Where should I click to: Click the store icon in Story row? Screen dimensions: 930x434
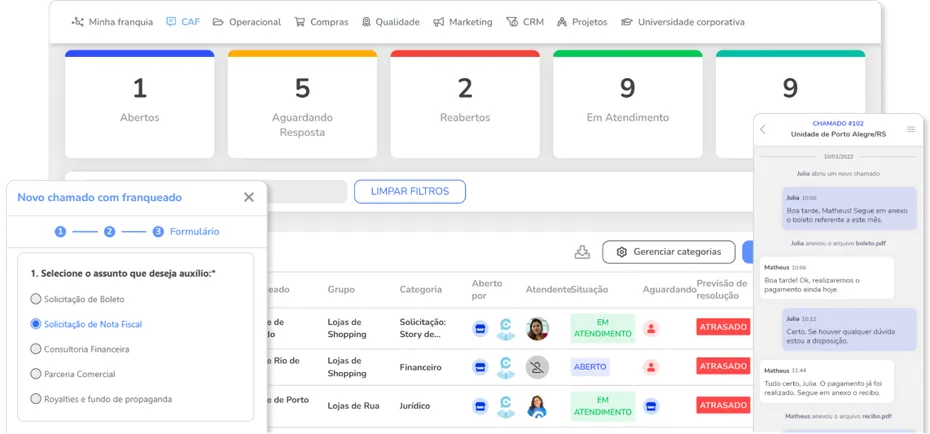point(480,328)
